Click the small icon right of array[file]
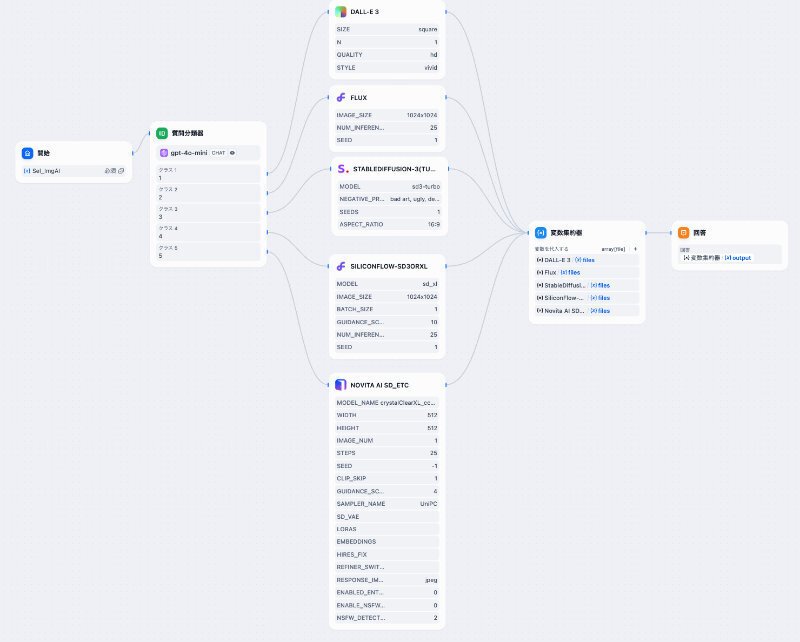The width and height of the screenshot is (800, 642). coord(635,249)
